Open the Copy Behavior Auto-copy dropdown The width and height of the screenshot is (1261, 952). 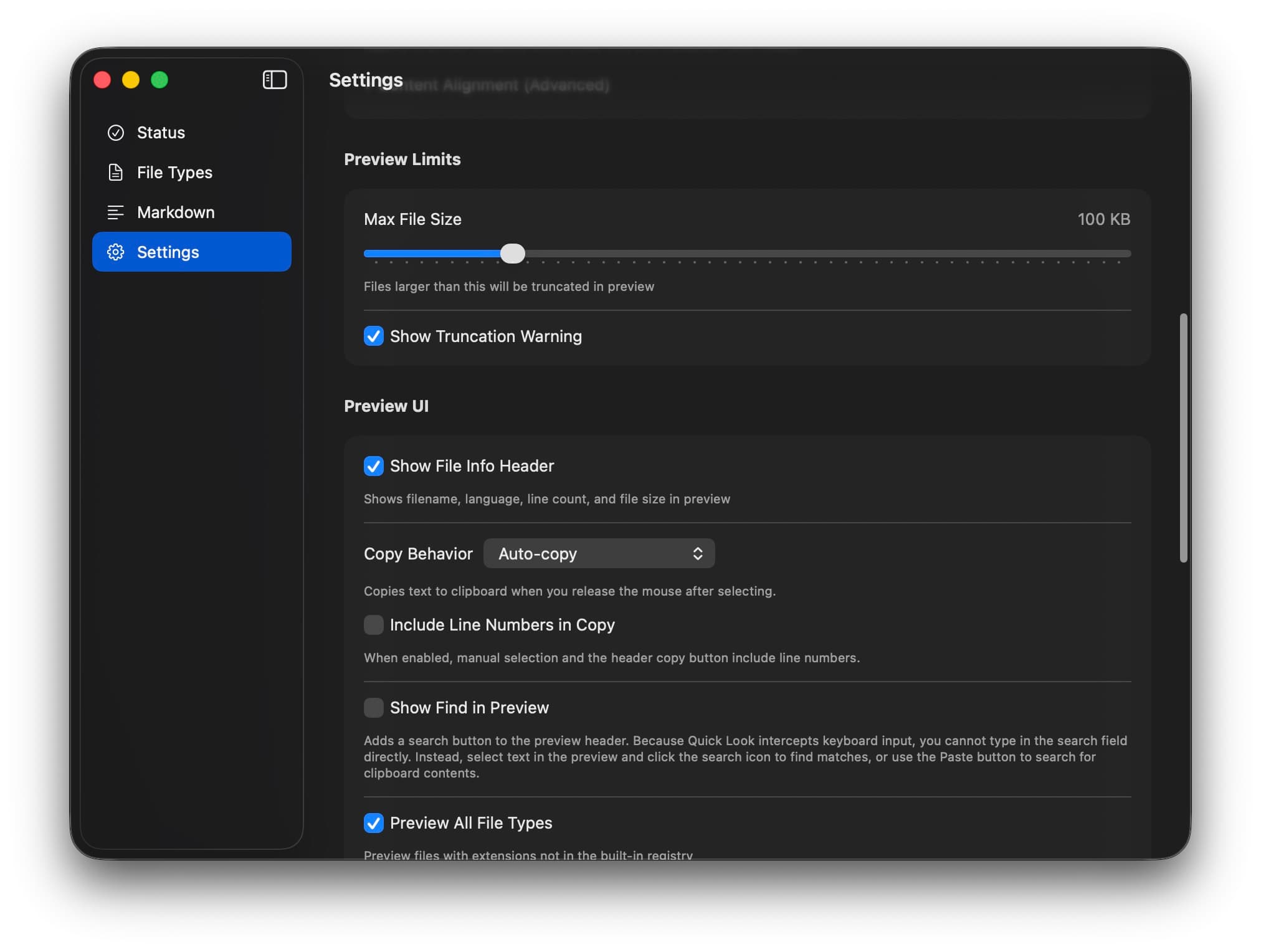pos(598,553)
